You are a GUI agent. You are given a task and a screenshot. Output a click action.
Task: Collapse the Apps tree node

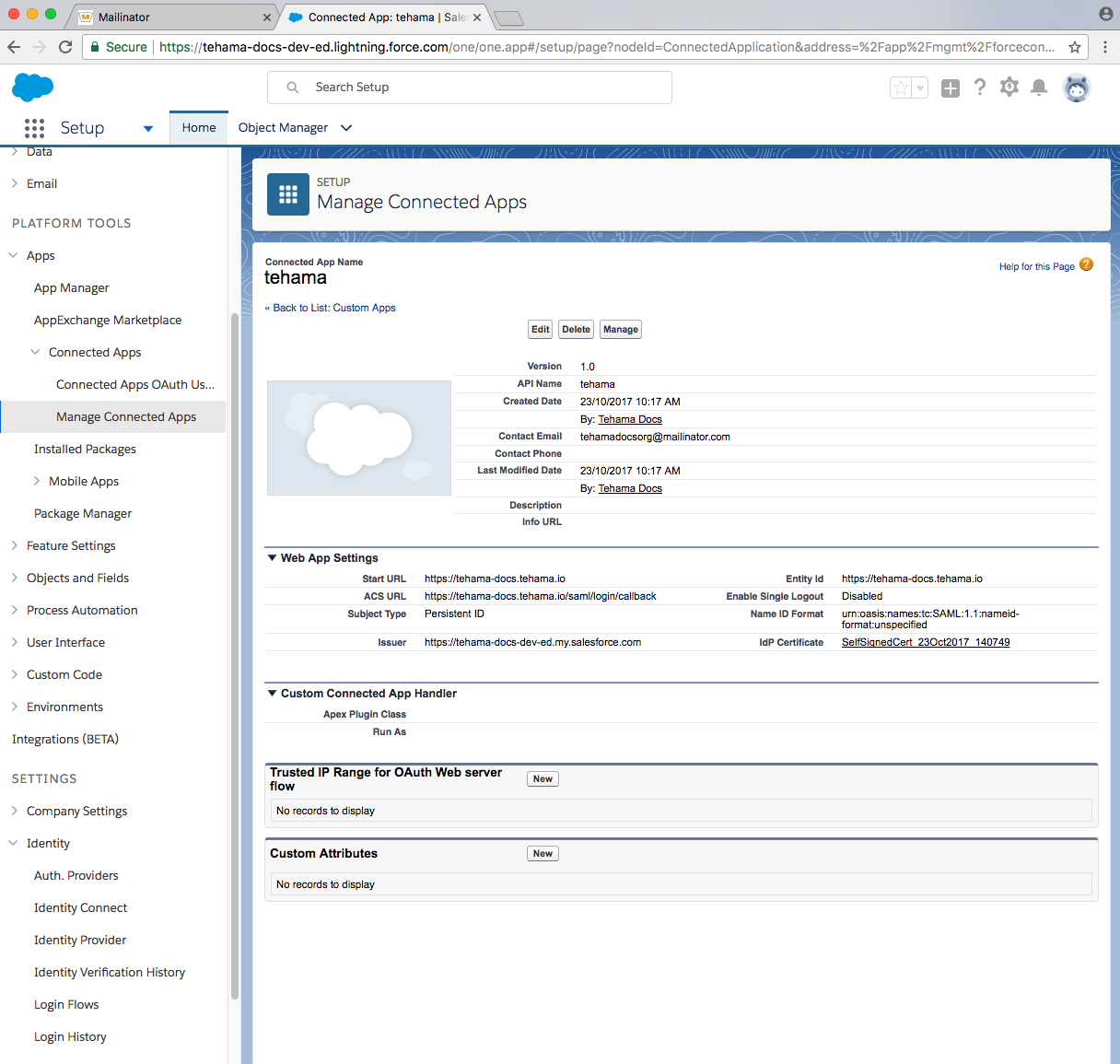tap(13, 256)
